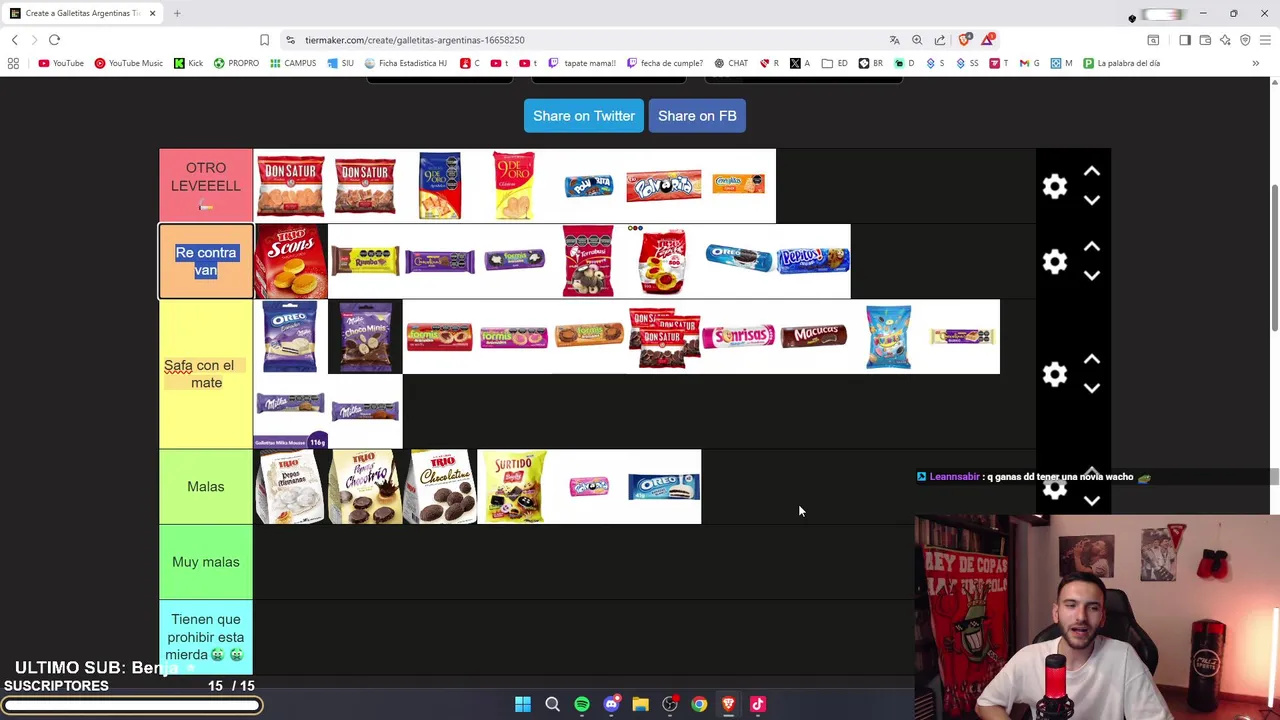The width and height of the screenshot is (1280, 720).
Task: Move Malas row down with arrow
Action: point(1092,501)
